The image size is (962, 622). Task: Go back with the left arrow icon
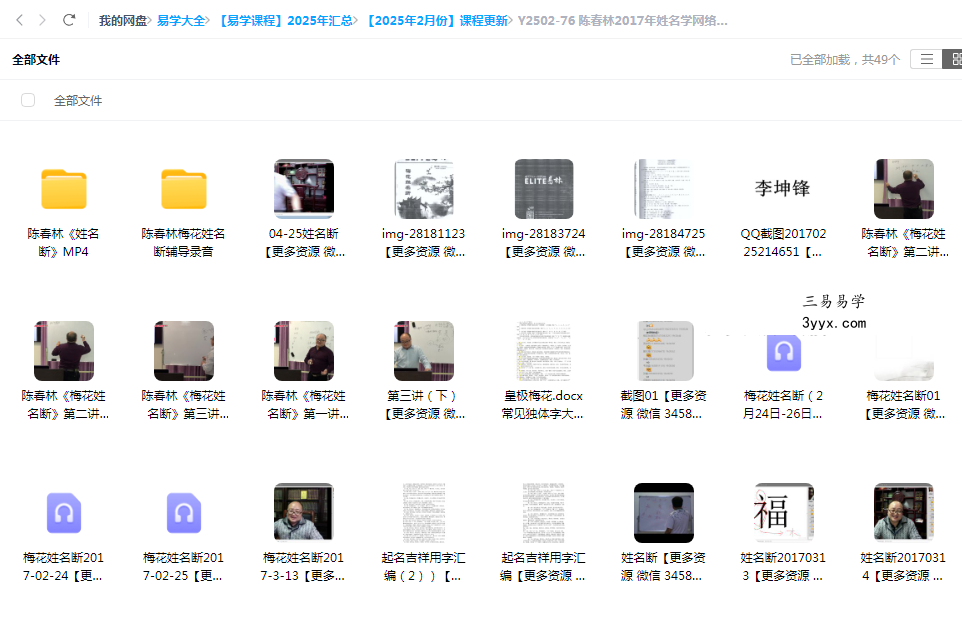20,20
